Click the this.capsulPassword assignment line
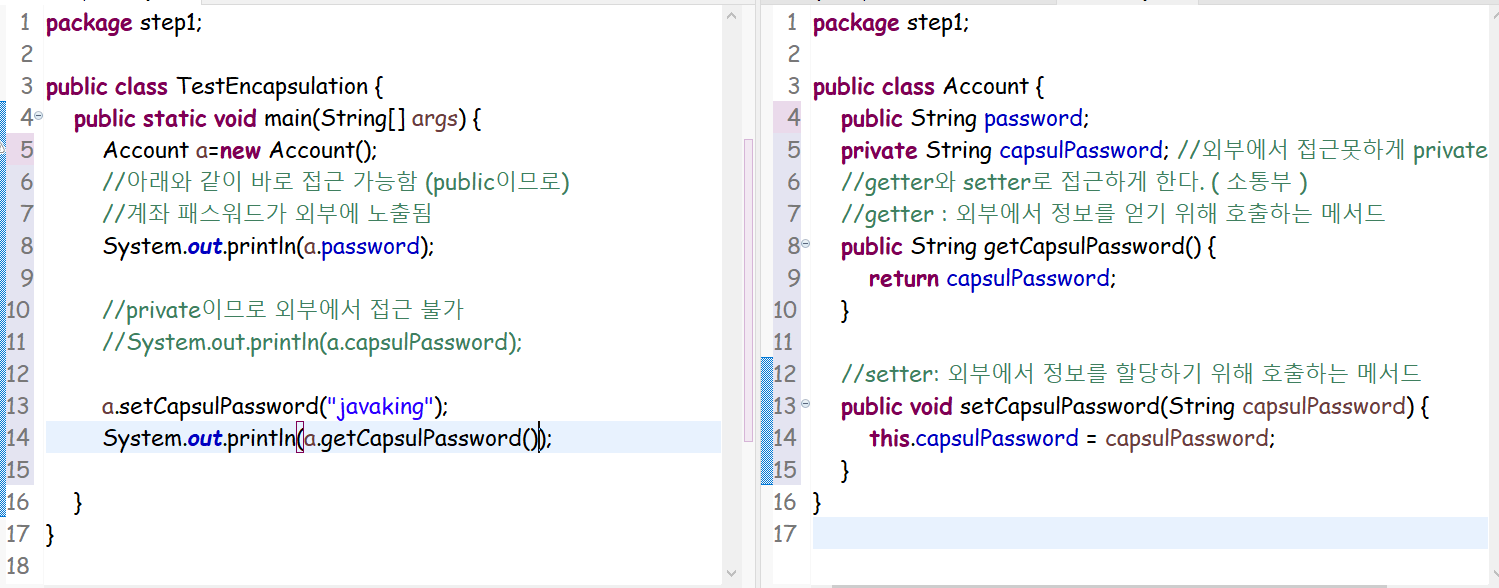1499x588 pixels. [1073, 438]
